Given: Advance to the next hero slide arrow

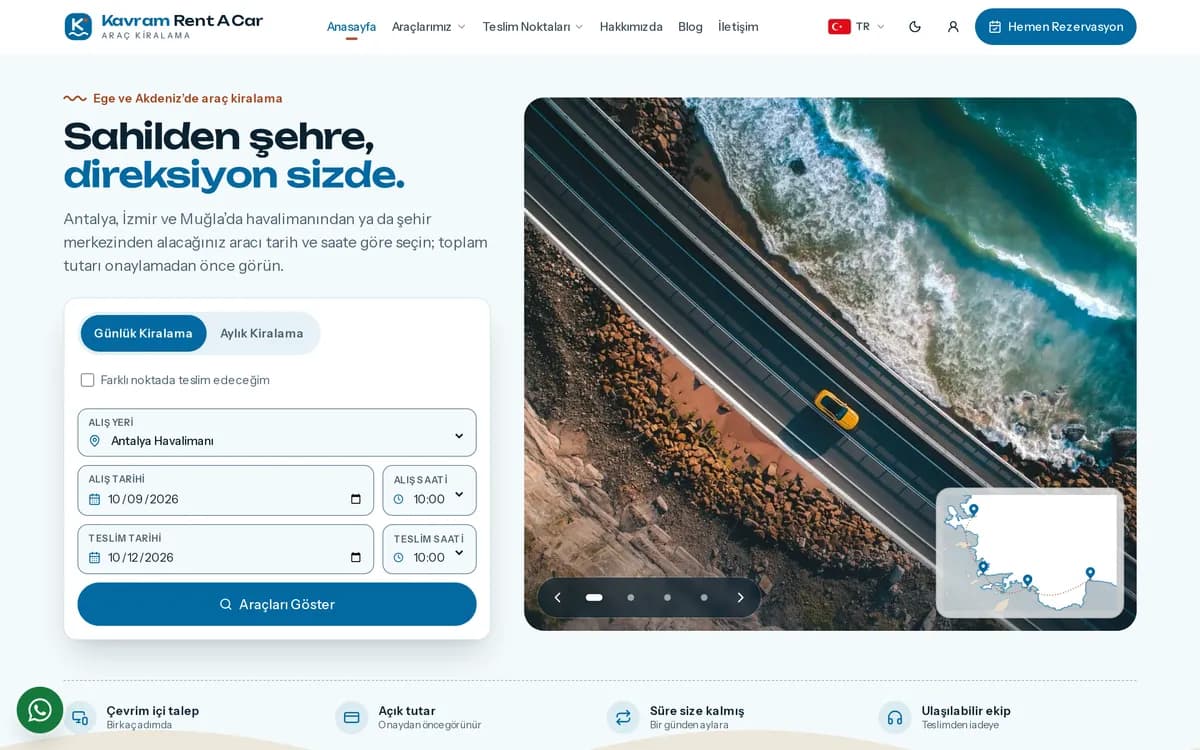Looking at the screenshot, I should 740,598.
